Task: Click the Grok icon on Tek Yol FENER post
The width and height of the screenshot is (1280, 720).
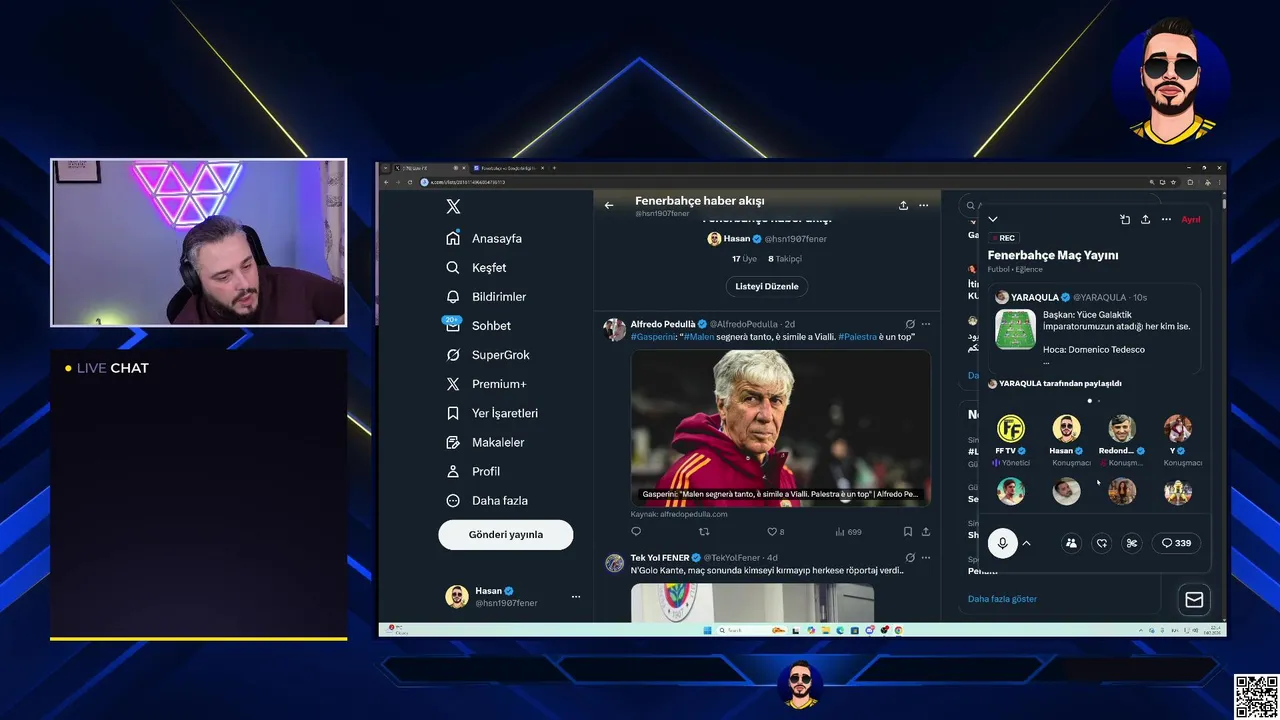Action: 910,557
